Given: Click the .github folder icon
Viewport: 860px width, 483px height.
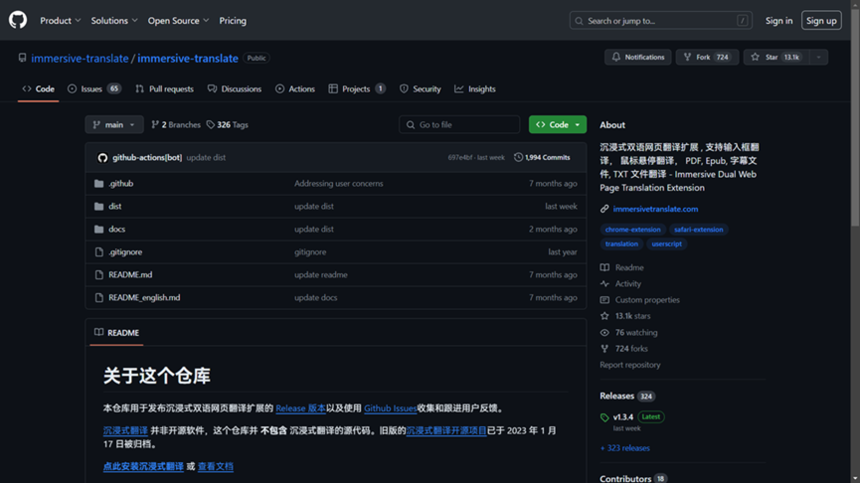Looking at the screenshot, I should (x=99, y=184).
